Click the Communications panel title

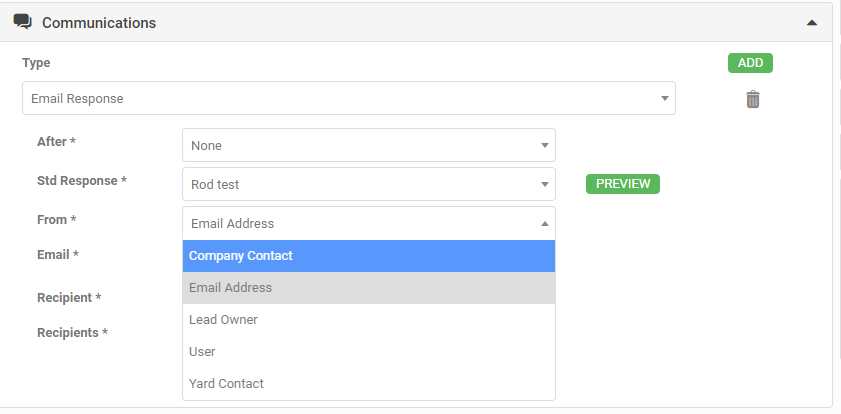click(x=98, y=22)
